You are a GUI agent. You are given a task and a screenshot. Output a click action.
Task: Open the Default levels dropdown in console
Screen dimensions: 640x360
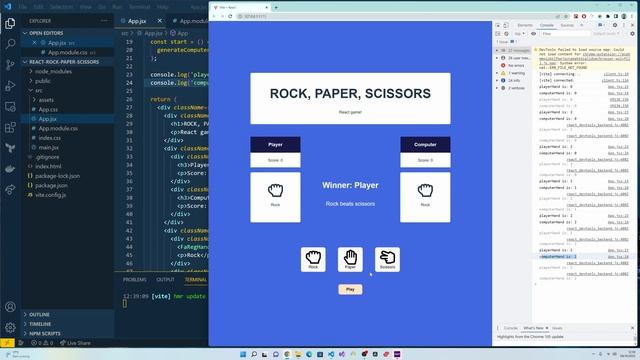(606, 34)
